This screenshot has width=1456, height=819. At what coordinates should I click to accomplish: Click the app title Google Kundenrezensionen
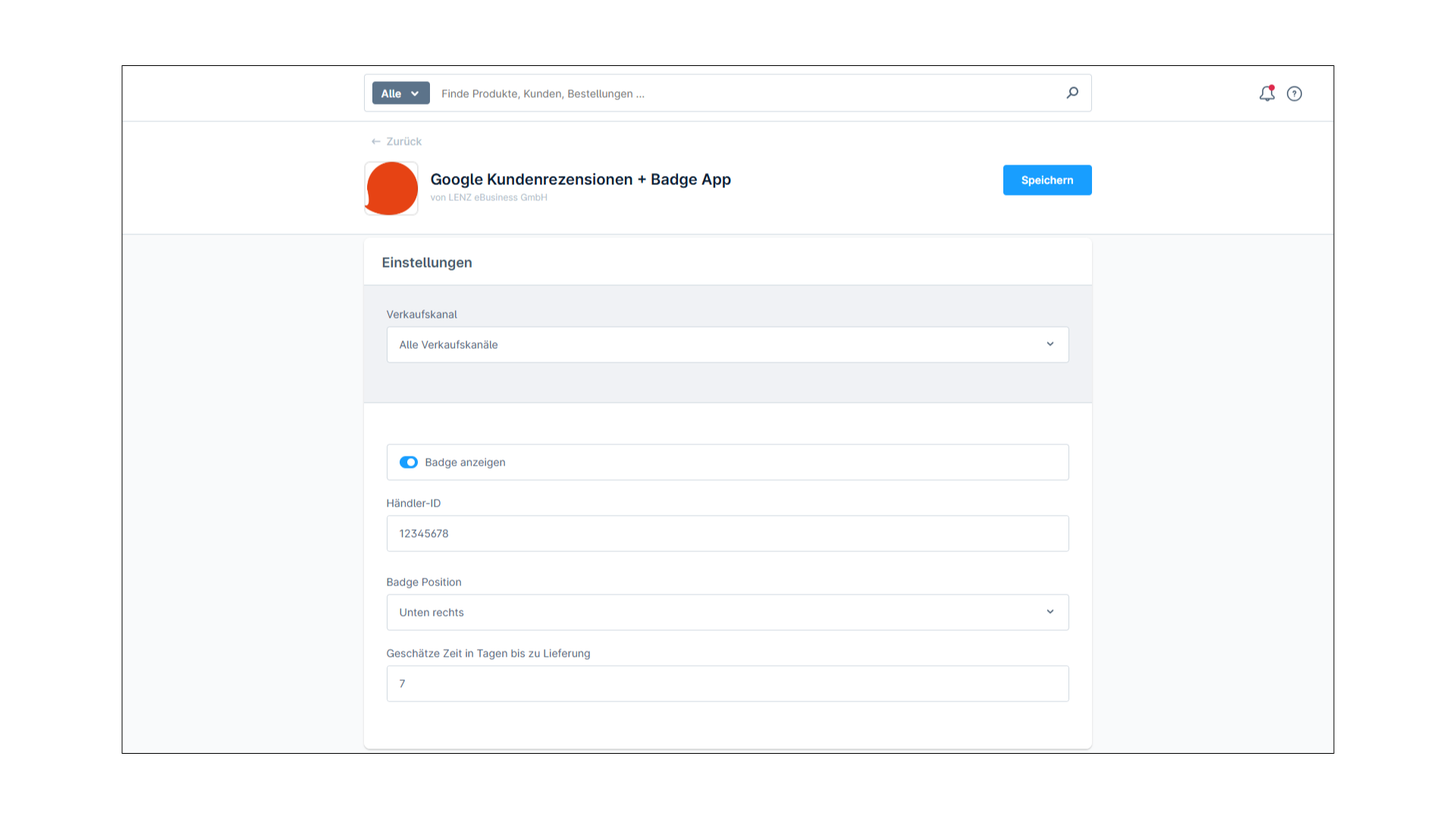(x=581, y=179)
